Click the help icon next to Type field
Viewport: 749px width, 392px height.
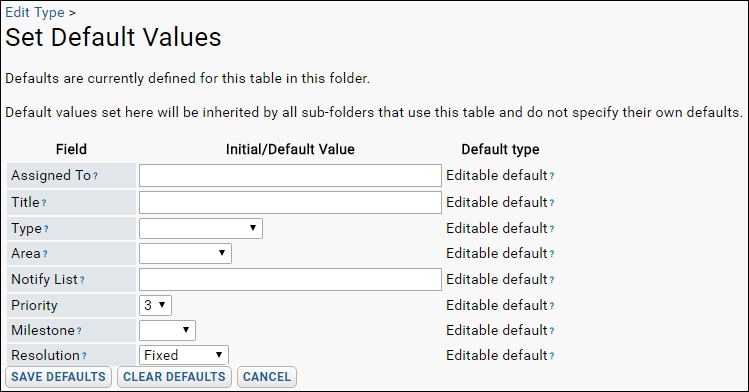(x=46, y=229)
